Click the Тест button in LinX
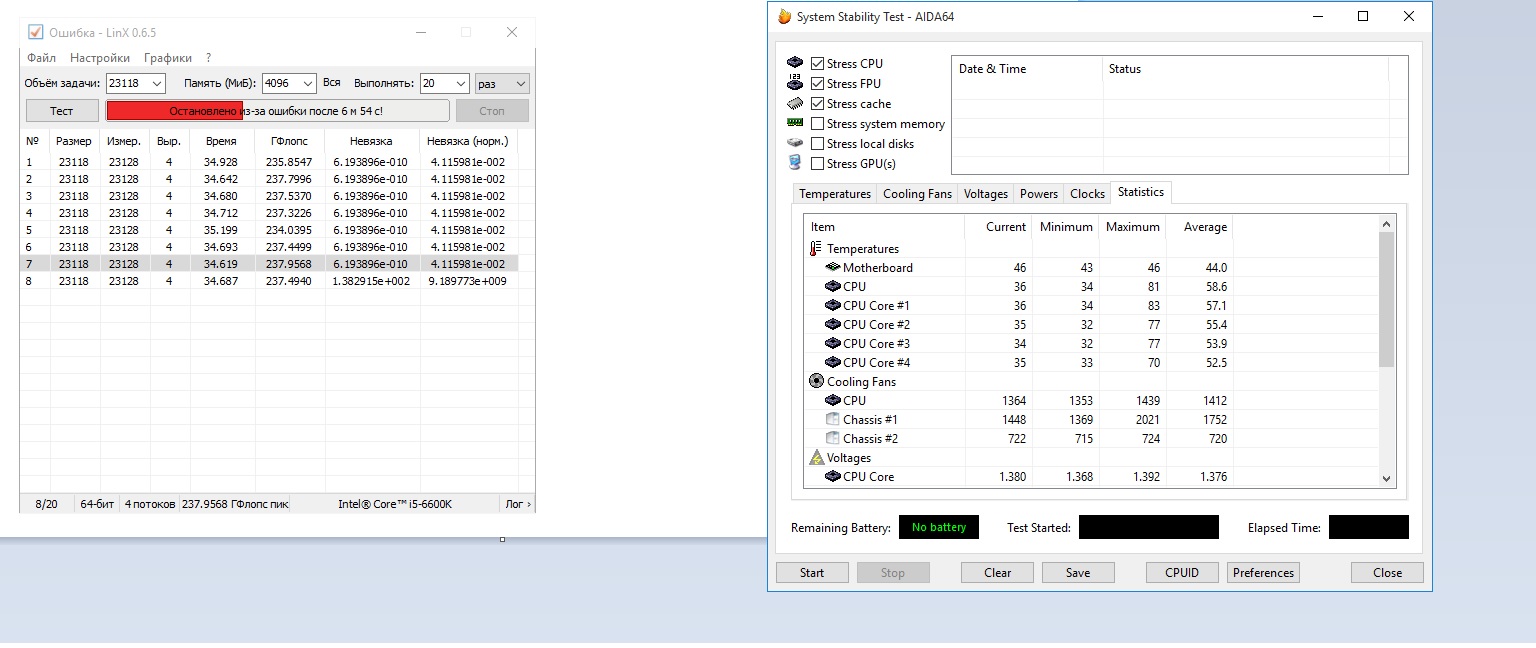The height and width of the screenshot is (648, 1536). point(62,110)
